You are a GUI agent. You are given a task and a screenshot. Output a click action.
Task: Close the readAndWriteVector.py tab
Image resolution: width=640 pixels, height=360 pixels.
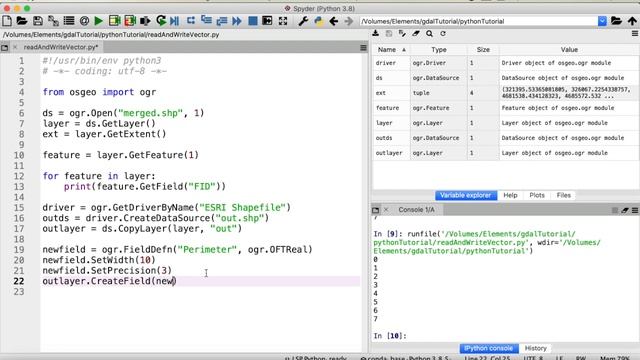click(x=15, y=47)
